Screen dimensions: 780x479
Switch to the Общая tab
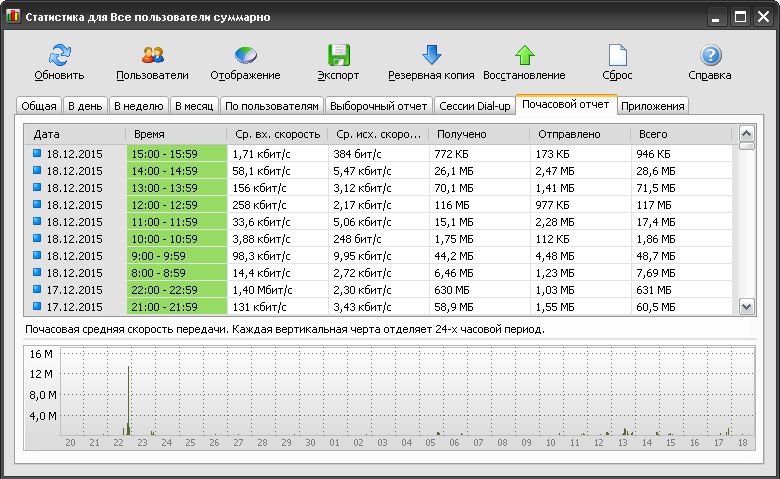tap(39, 106)
